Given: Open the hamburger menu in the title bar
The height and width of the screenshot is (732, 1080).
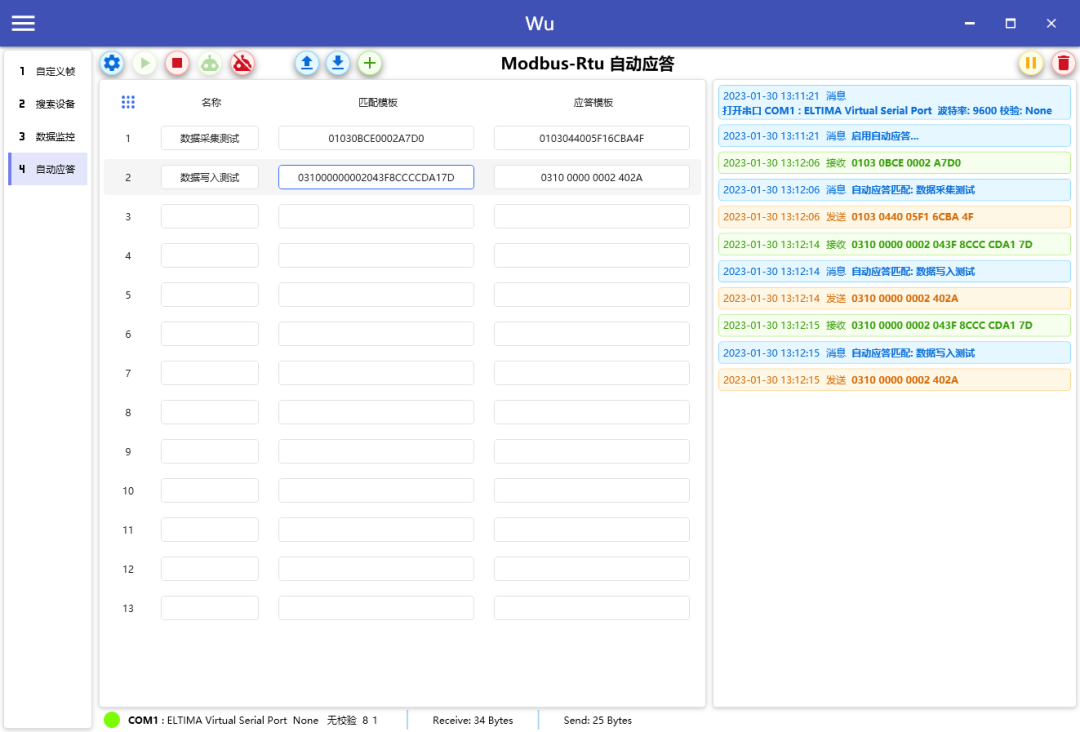Looking at the screenshot, I should click(22, 22).
